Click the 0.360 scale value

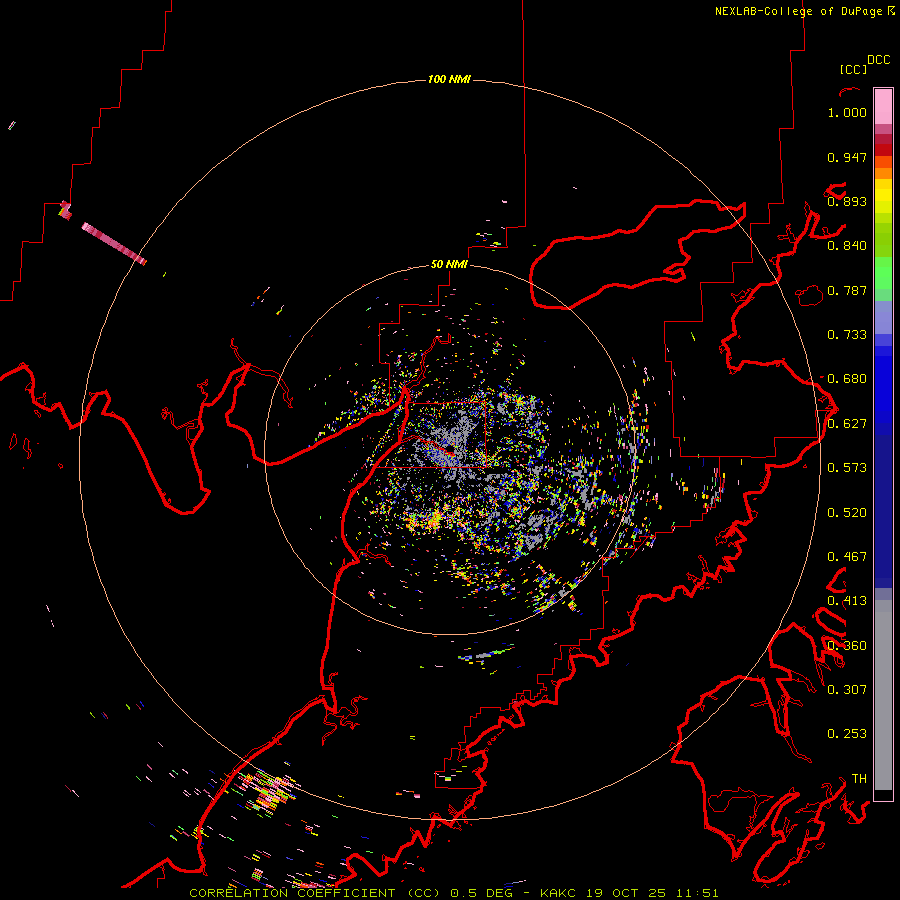coord(847,646)
